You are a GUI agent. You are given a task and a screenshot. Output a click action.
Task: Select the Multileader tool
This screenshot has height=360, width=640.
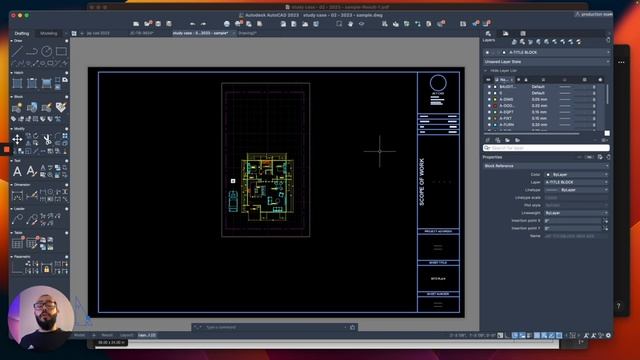click(17, 220)
